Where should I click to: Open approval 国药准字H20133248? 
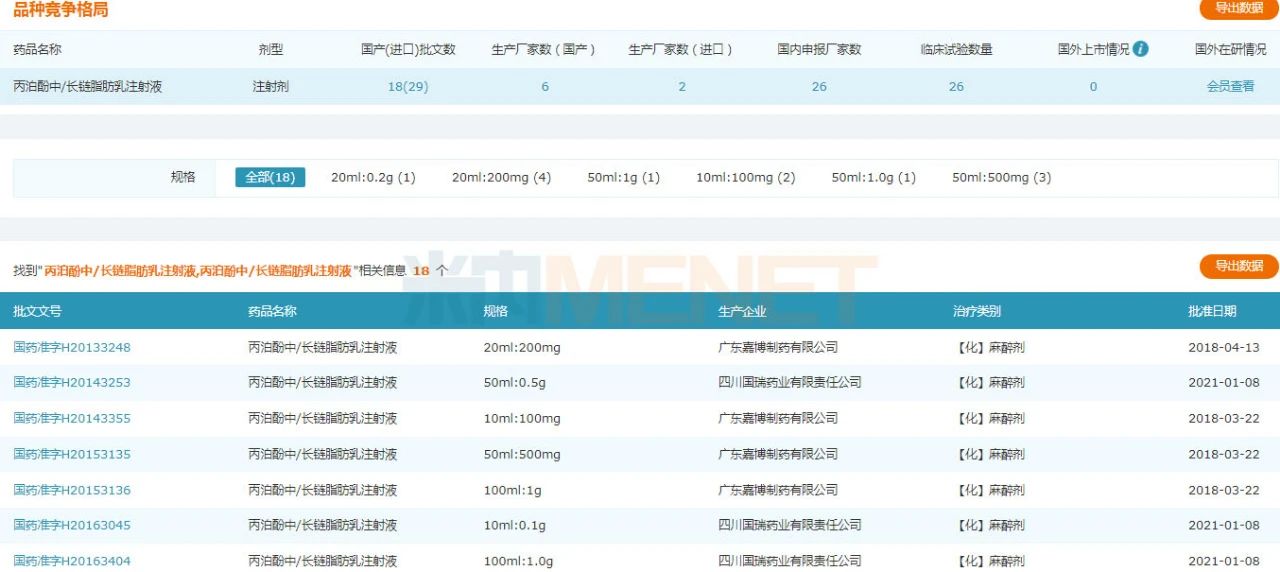72,347
